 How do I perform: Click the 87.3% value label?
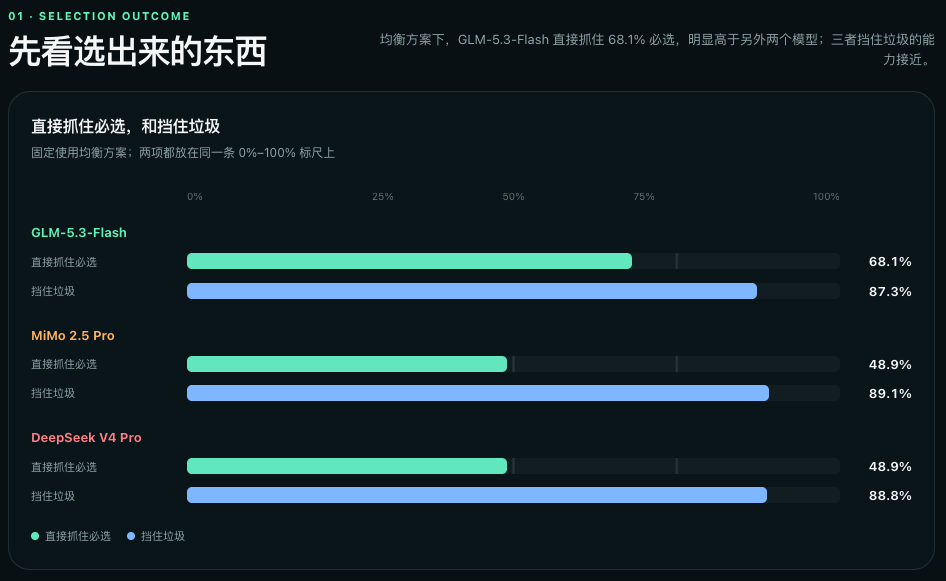click(x=890, y=291)
